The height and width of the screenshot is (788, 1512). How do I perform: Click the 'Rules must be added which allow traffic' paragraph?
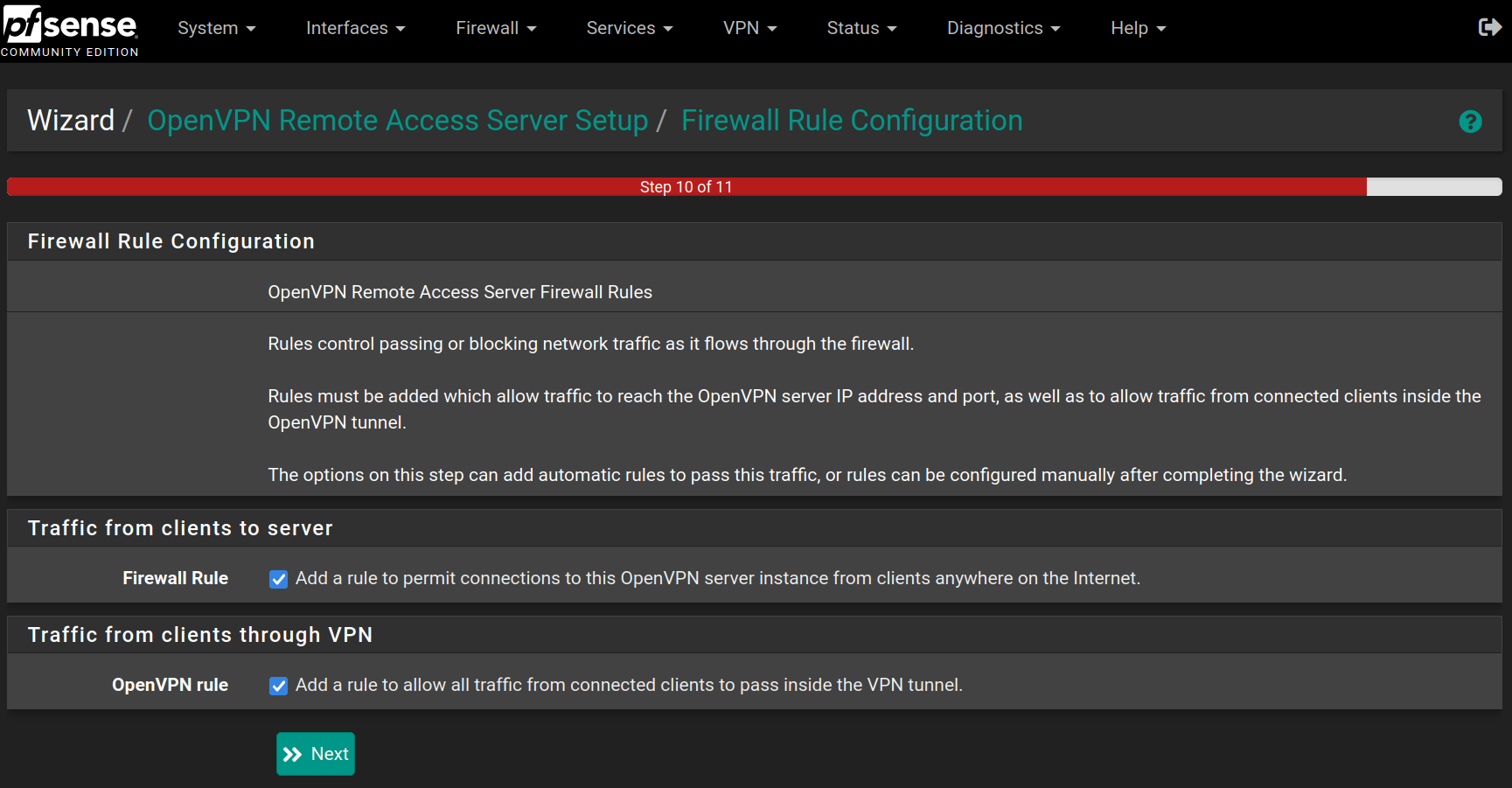click(874, 409)
